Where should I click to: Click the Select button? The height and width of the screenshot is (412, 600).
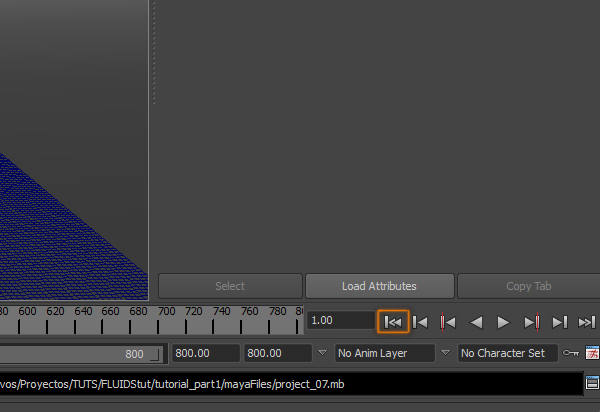(230, 286)
